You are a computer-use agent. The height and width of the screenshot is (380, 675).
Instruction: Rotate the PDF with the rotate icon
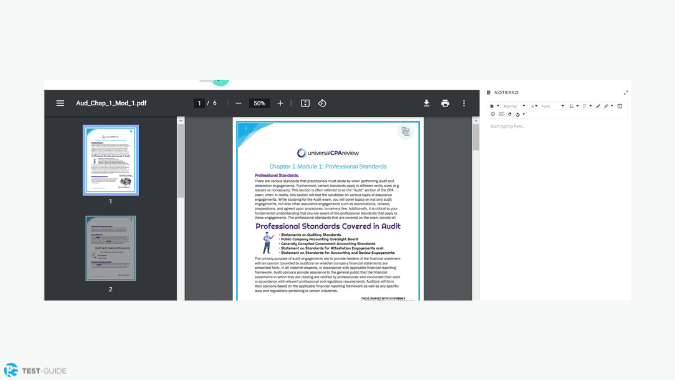pos(322,103)
